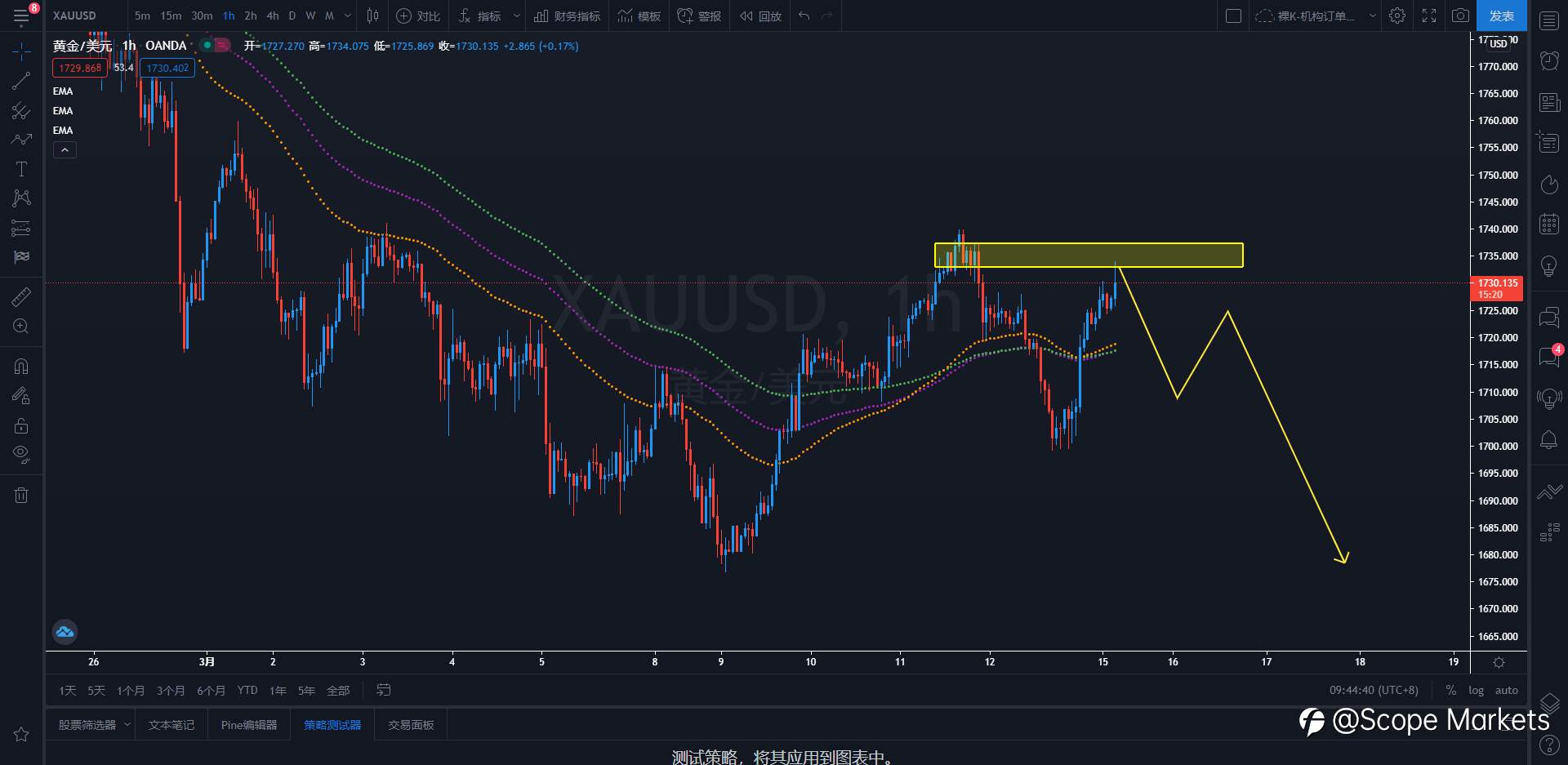The image size is (1568, 765).
Task: Toggle stay in drawing mode
Action: (21, 396)
